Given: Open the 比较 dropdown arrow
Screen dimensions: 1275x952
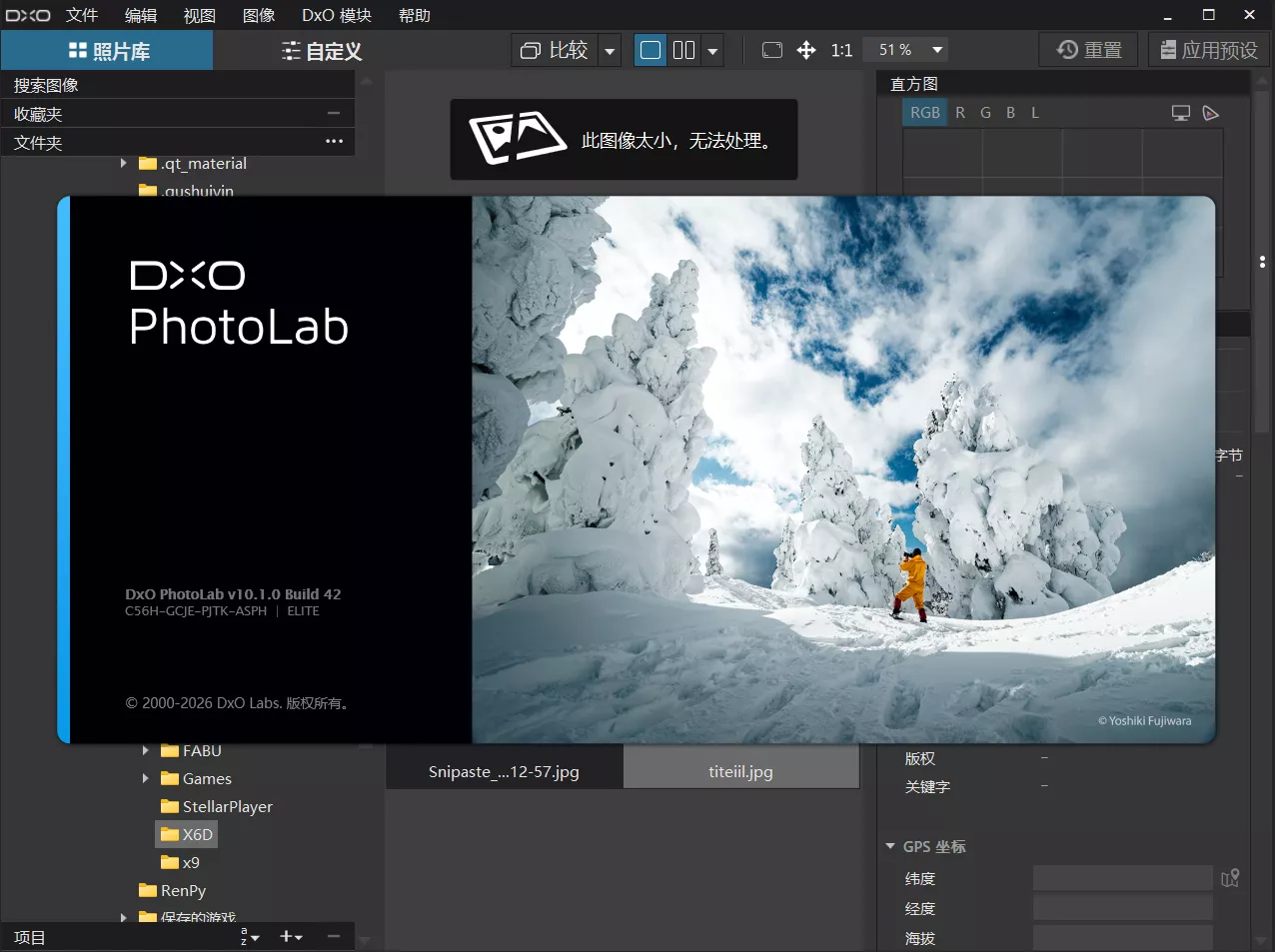Looking at the screenshot, I should (x=610, y=51).
